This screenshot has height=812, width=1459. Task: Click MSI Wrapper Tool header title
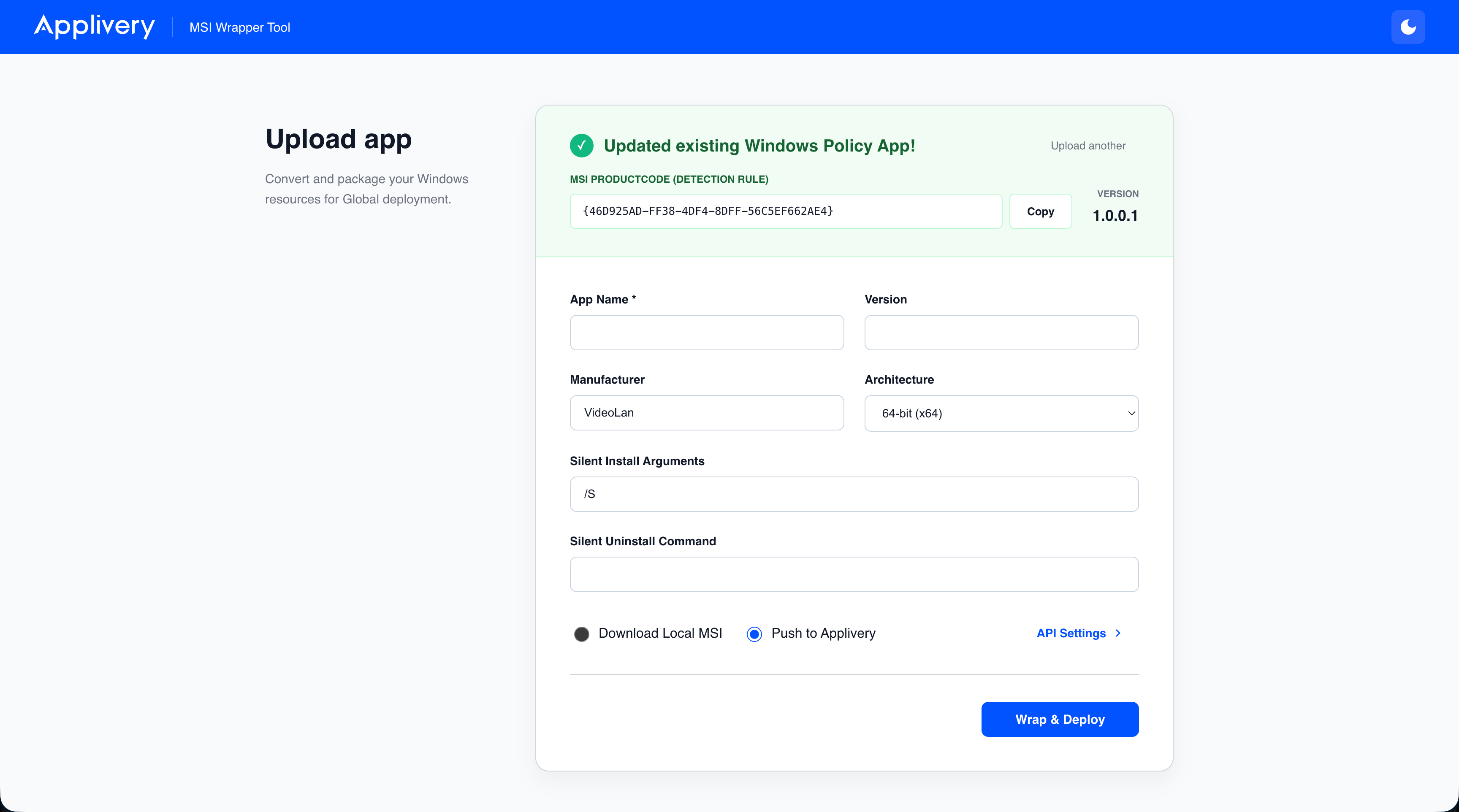(x=240, y=27)
